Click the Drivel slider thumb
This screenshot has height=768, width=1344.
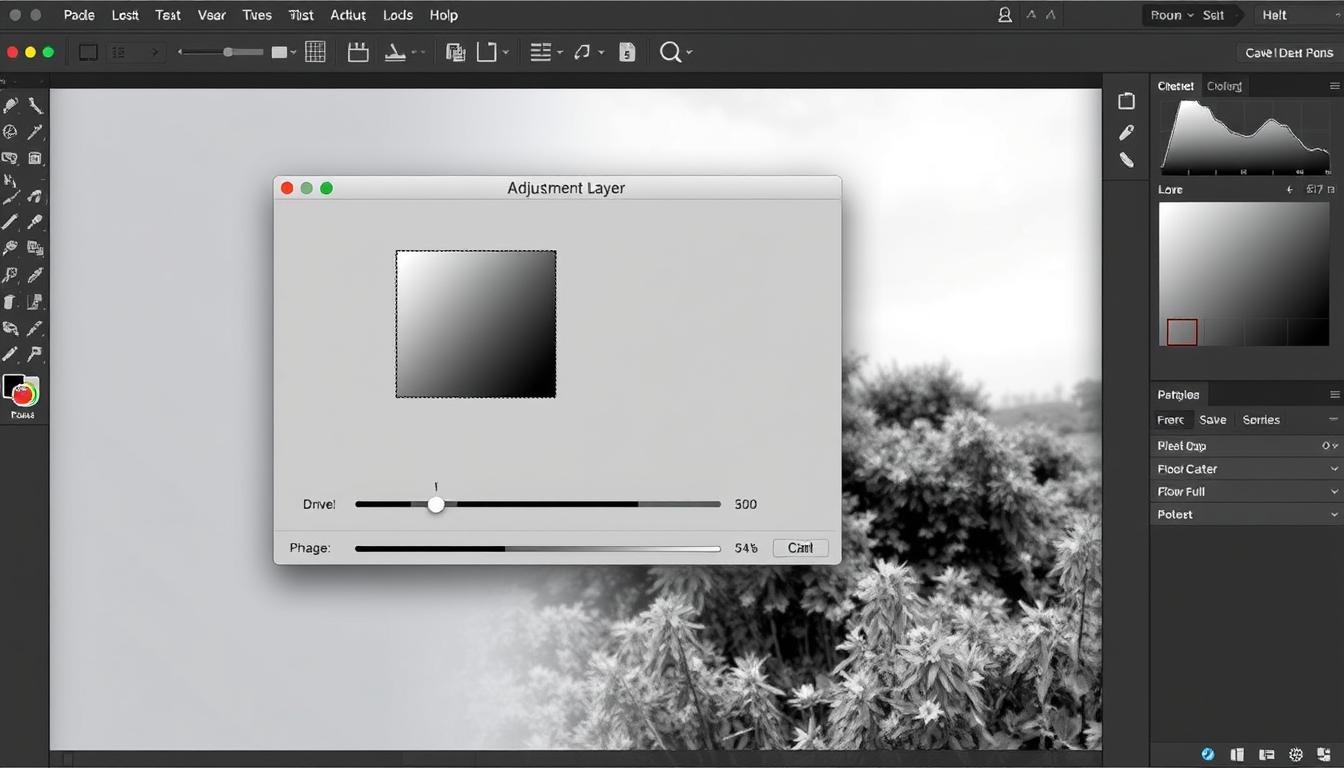coord(436,505)
